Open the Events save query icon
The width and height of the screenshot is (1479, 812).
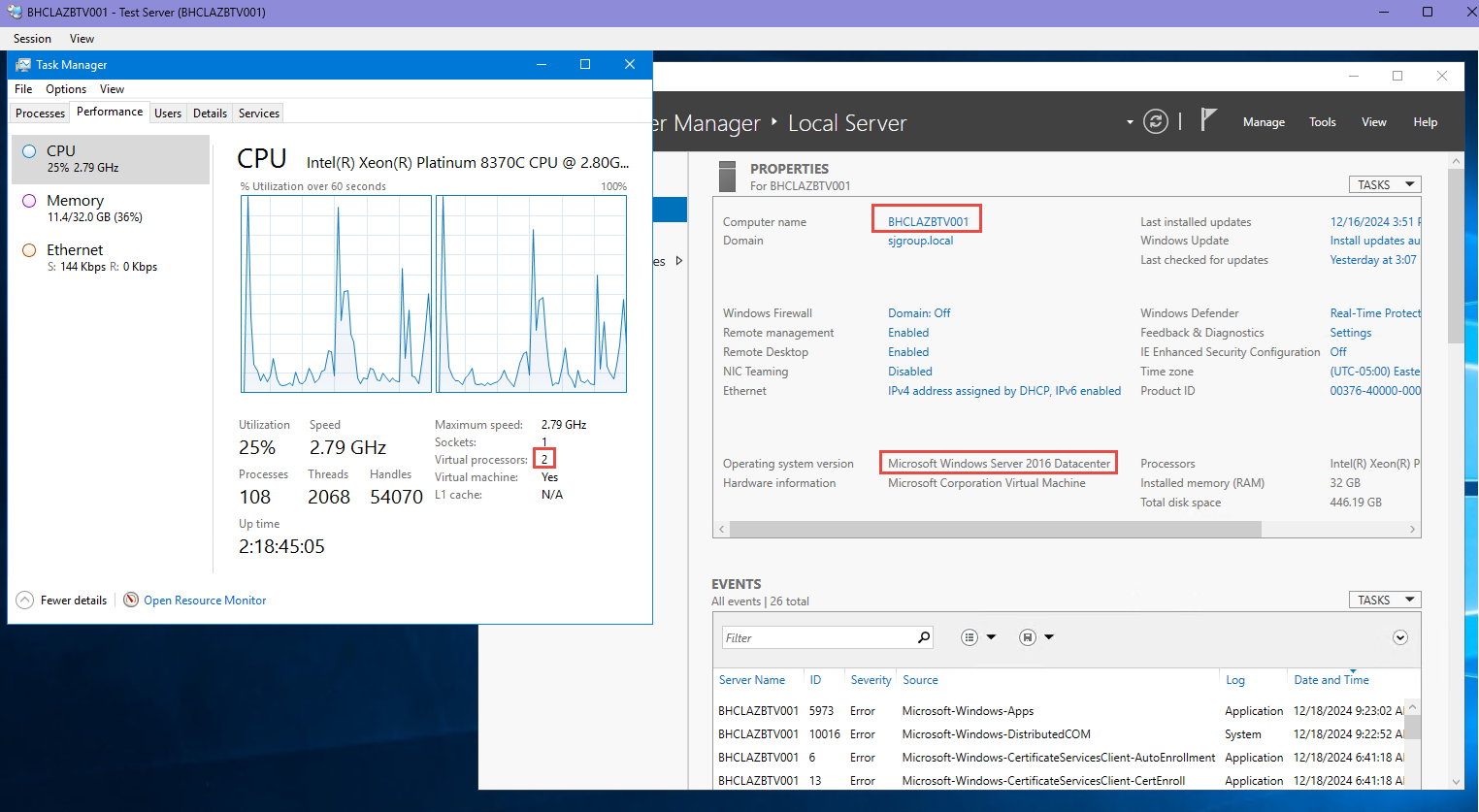click(1028, 637)
